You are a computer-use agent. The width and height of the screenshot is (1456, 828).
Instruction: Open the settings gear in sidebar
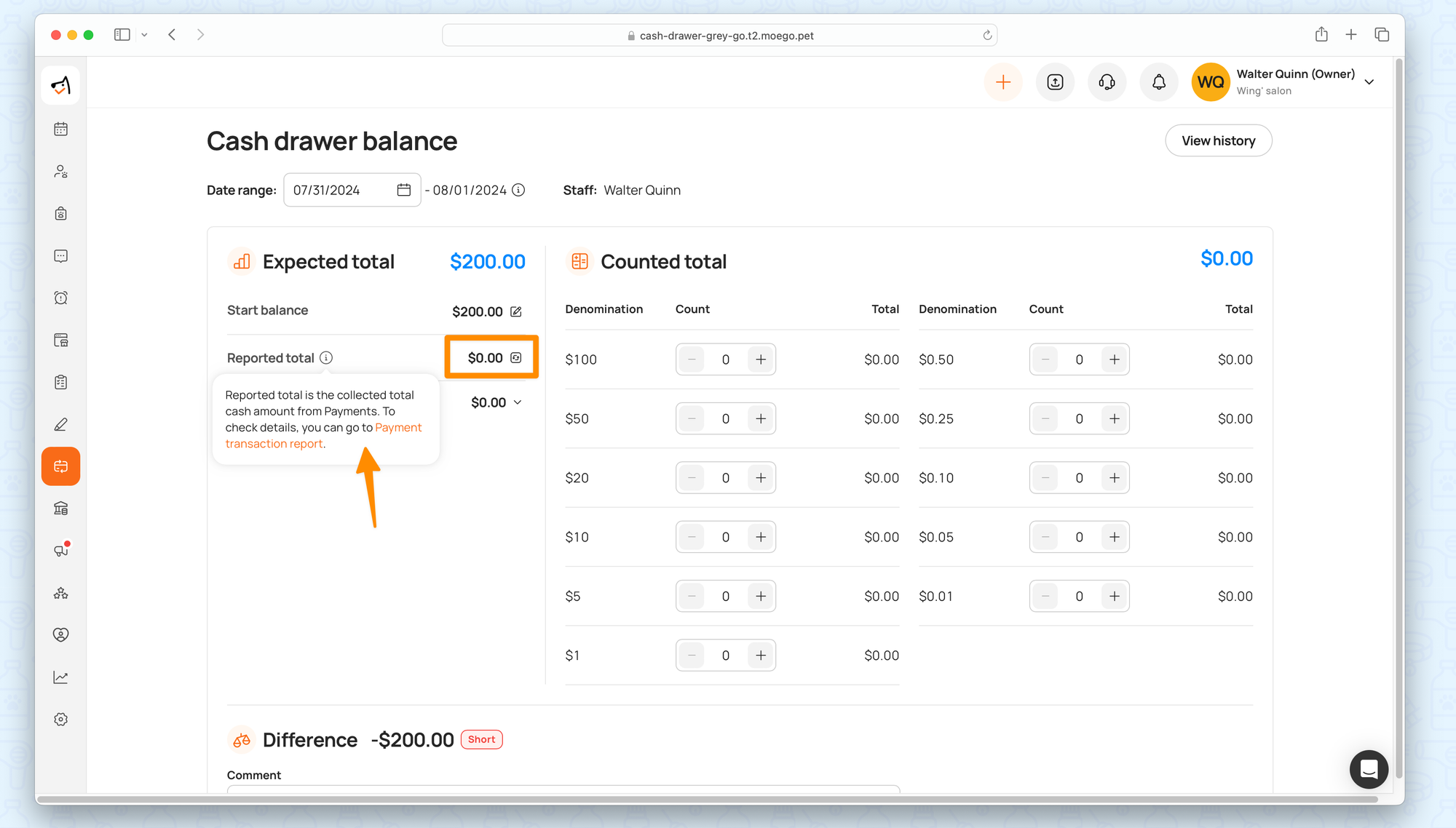click(61, 720)
